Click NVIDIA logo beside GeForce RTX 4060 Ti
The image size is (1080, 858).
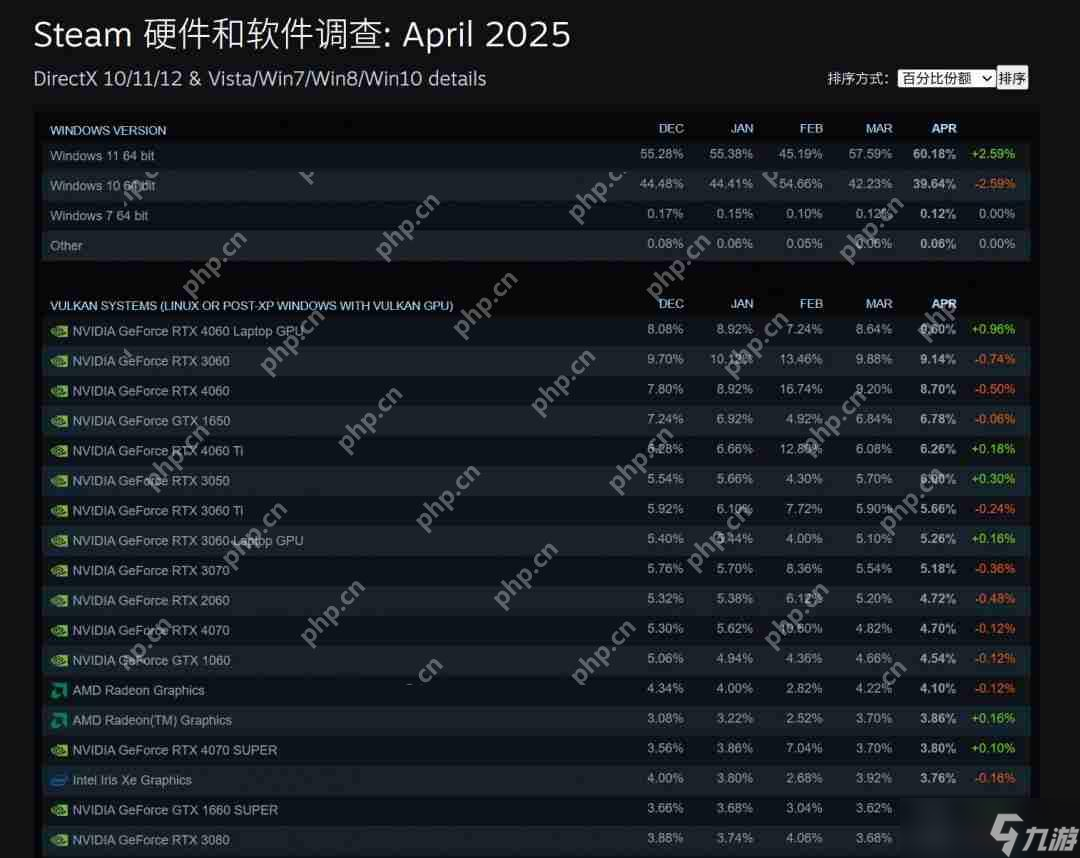[59, 451]
